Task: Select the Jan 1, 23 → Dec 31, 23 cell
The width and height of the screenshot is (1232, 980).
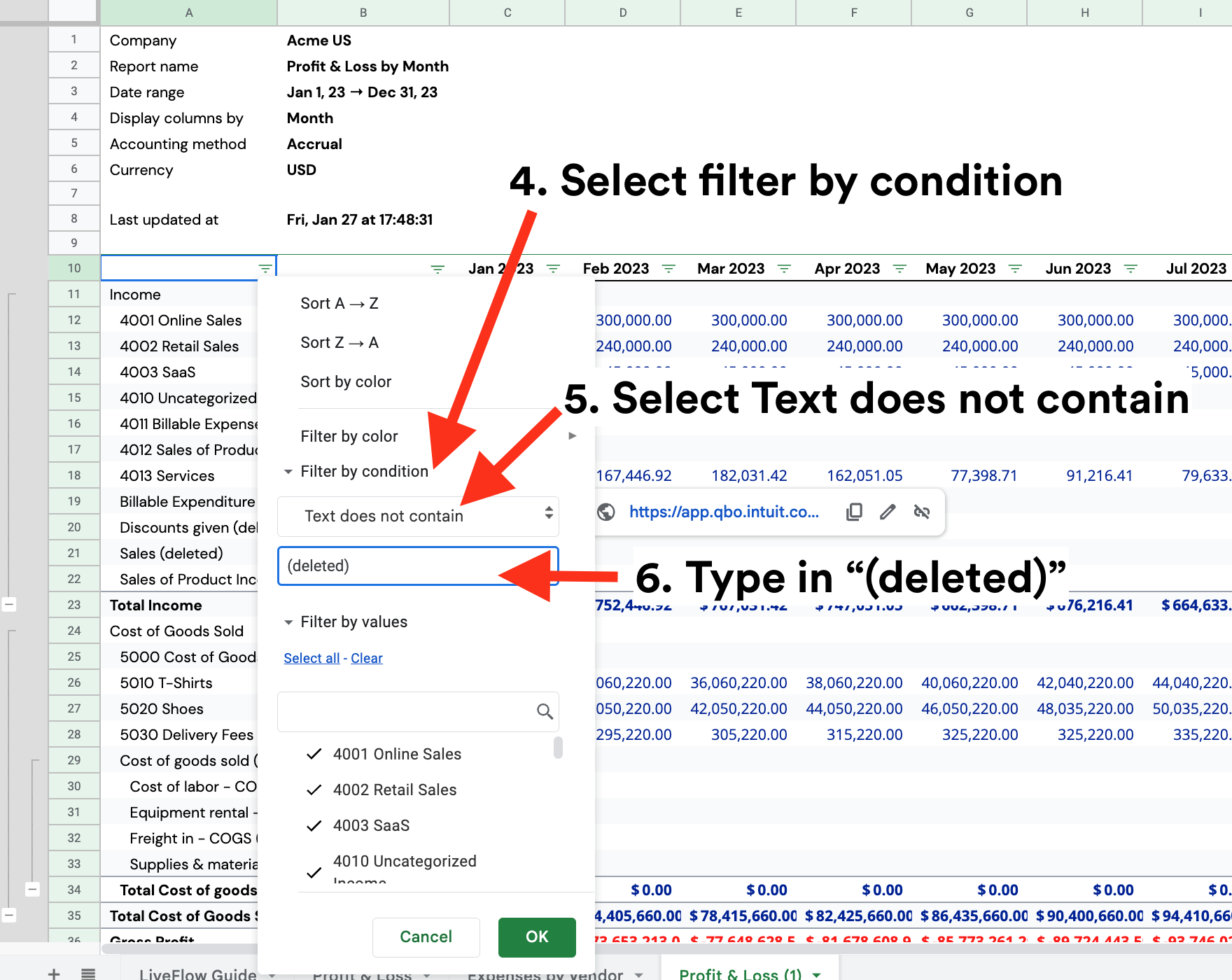Action: 362,92
